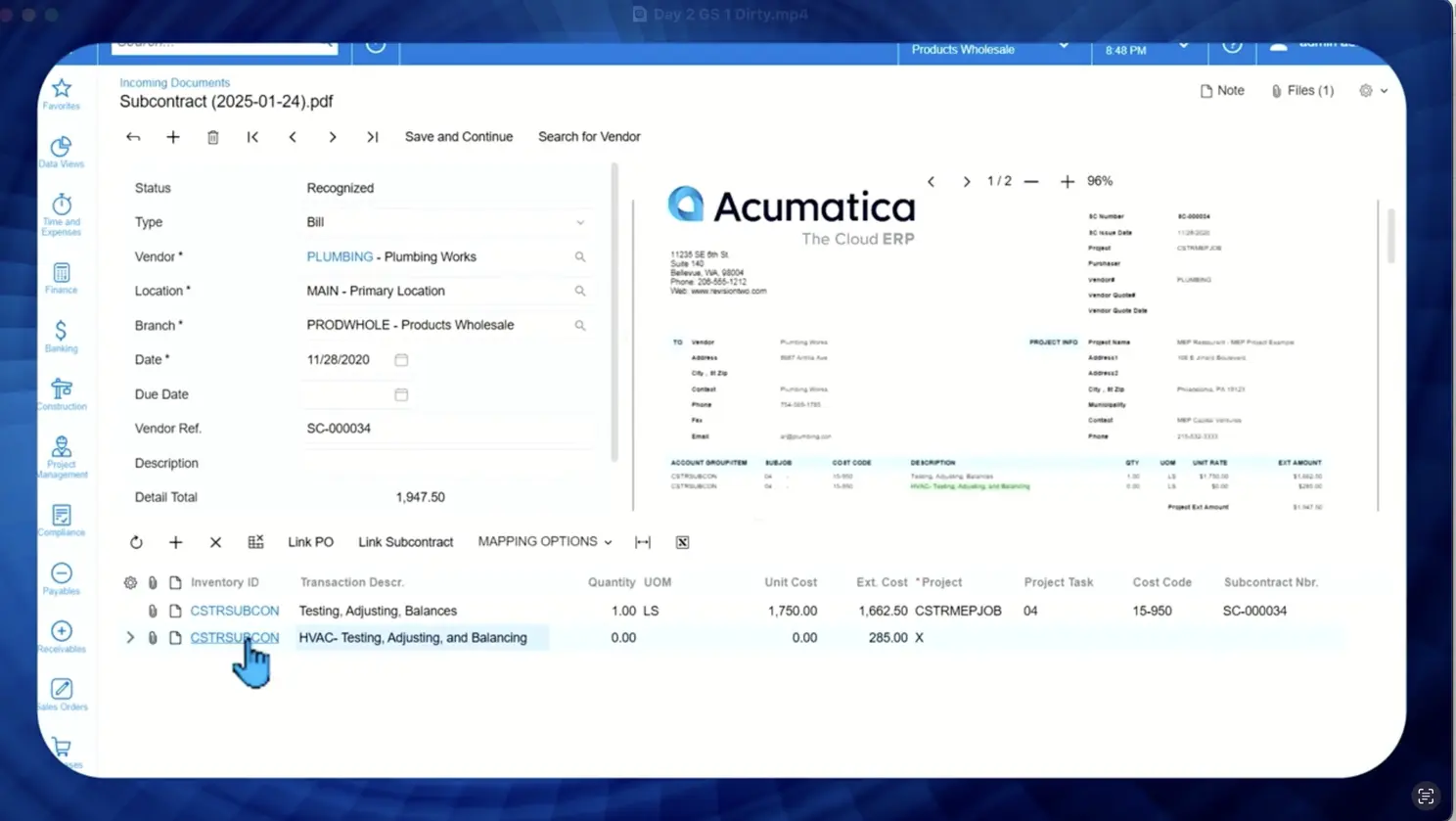Click the Link PO button

(x=310, y=542)
